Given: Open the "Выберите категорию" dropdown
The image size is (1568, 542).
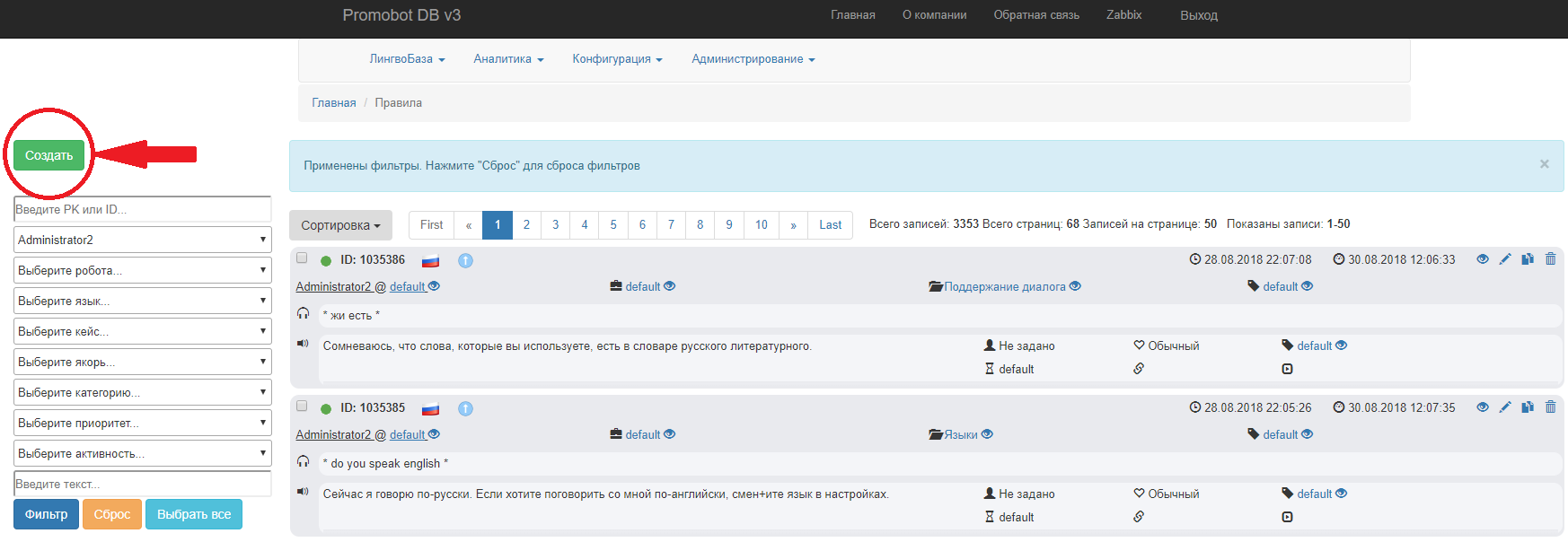Looking at the screenshot, I should coord(143,392).
